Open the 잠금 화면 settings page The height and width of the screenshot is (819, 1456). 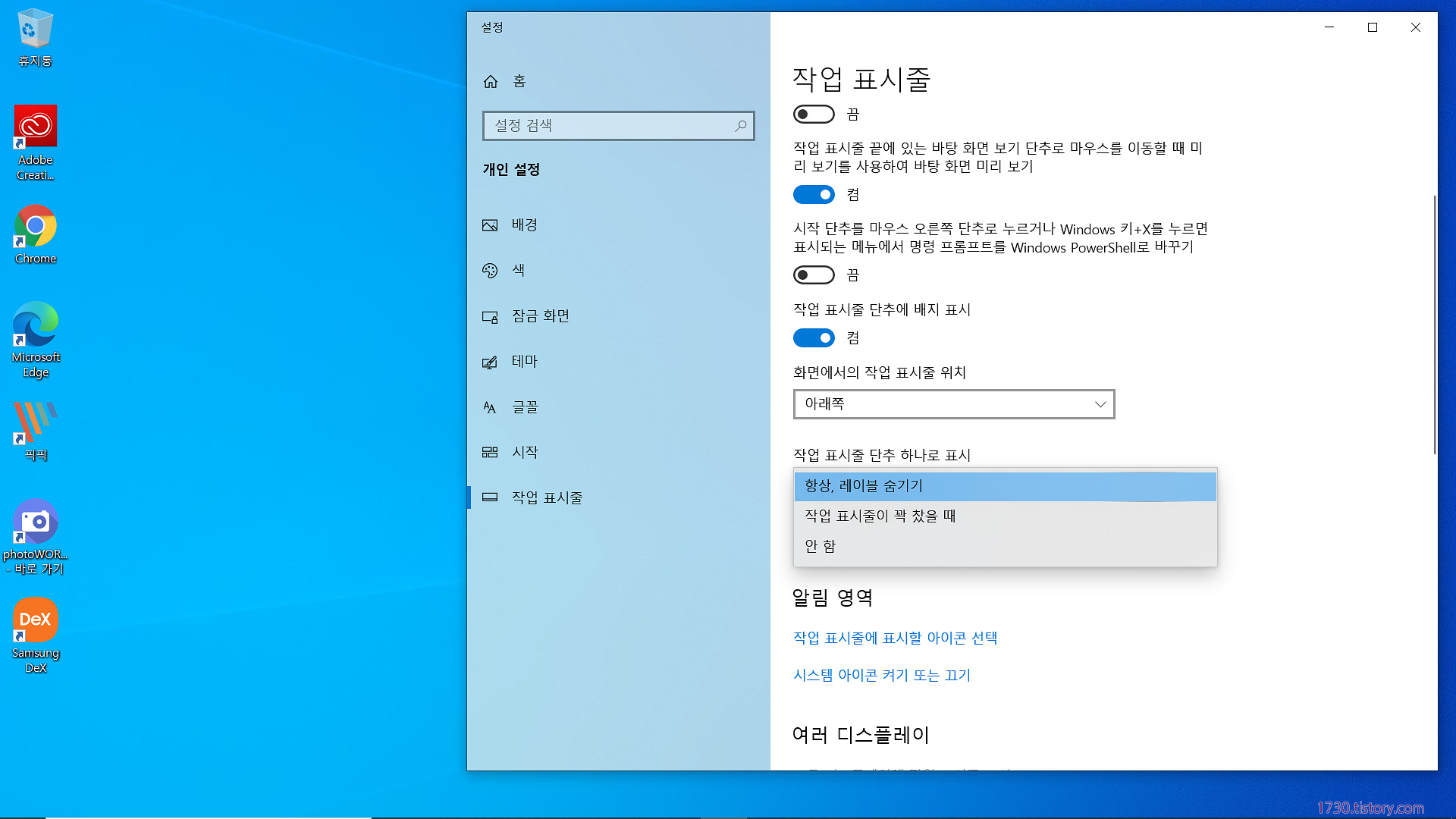(540, 316)
